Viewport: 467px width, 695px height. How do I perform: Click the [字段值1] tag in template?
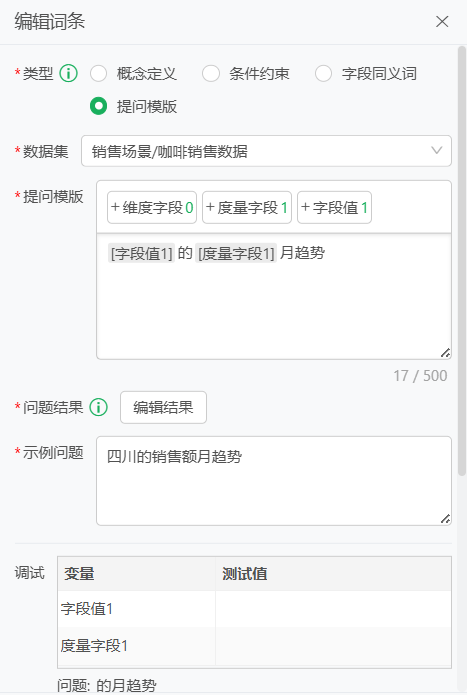[x=141, y=253]
